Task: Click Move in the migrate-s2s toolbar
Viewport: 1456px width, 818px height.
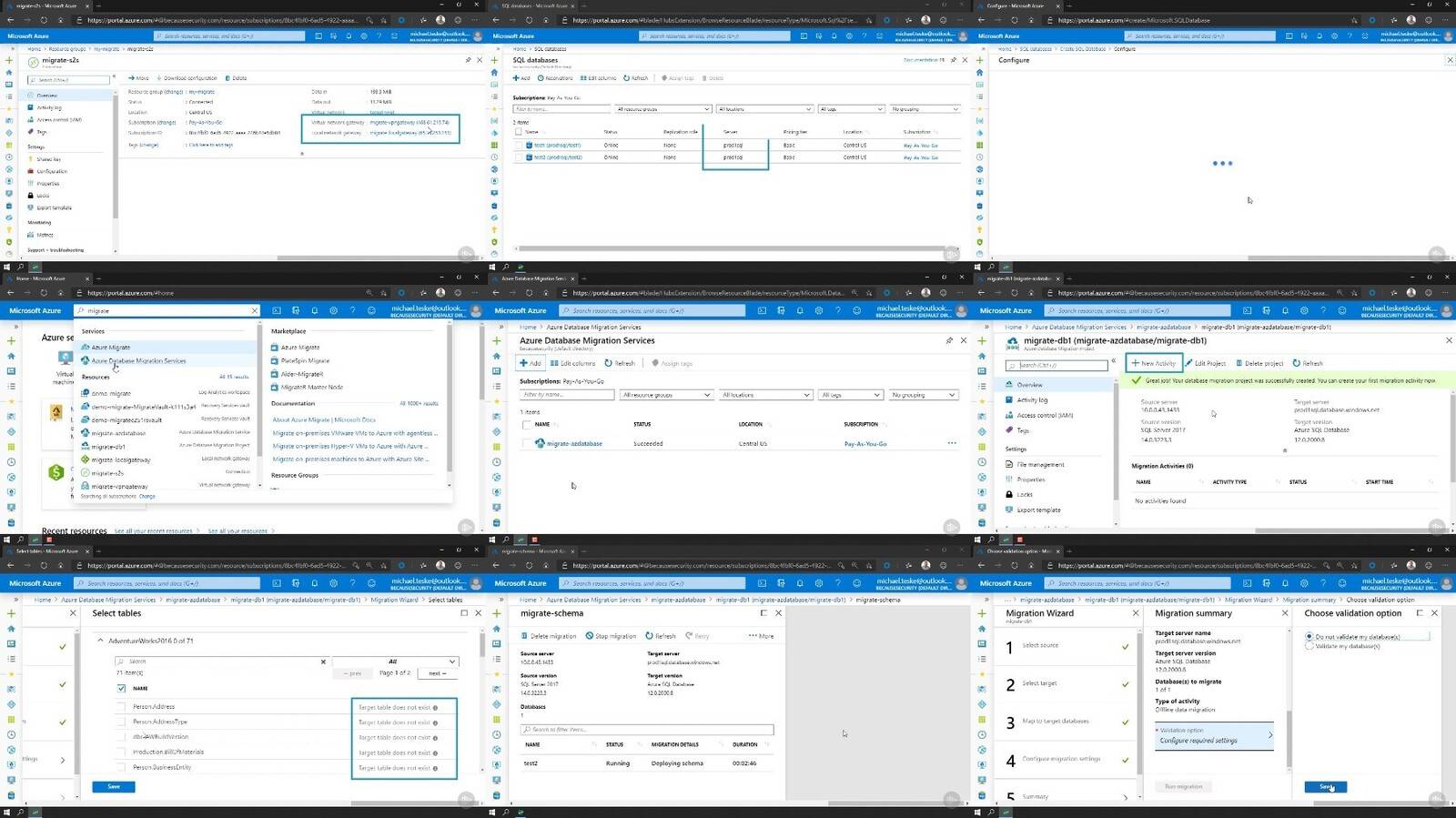Action: point(138,78)
